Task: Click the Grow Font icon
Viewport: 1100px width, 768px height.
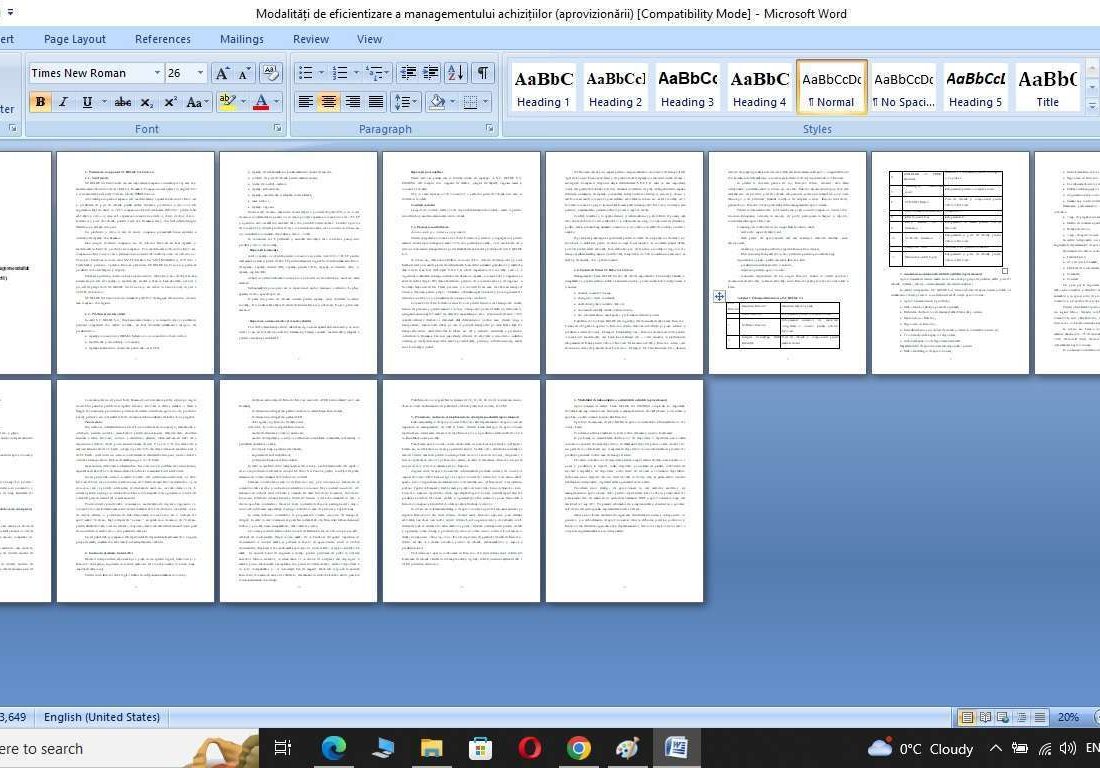Action: click(x=222, y=73)
